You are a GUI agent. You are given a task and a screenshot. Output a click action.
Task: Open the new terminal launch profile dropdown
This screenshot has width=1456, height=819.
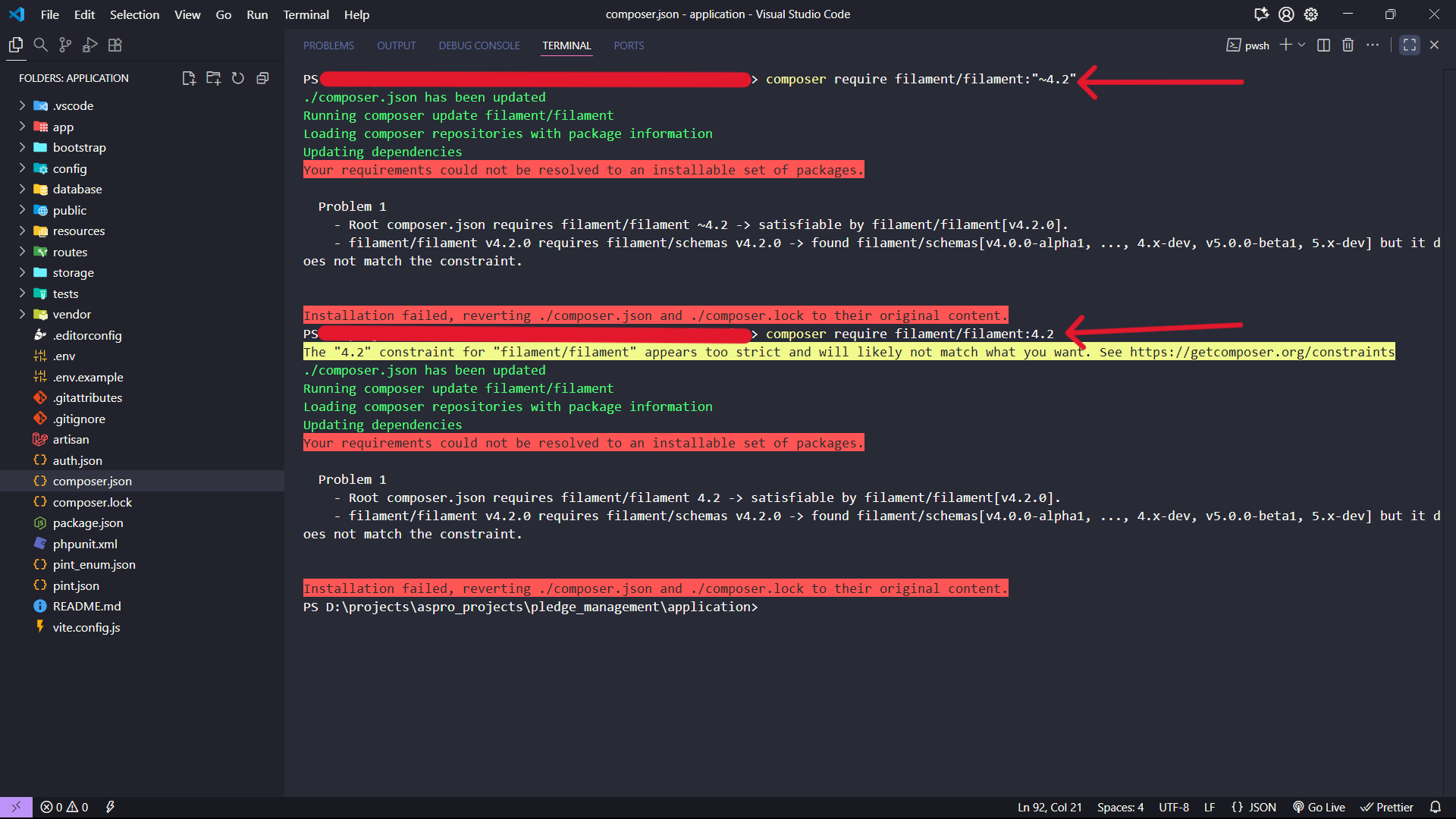[x=1302, y=45]
